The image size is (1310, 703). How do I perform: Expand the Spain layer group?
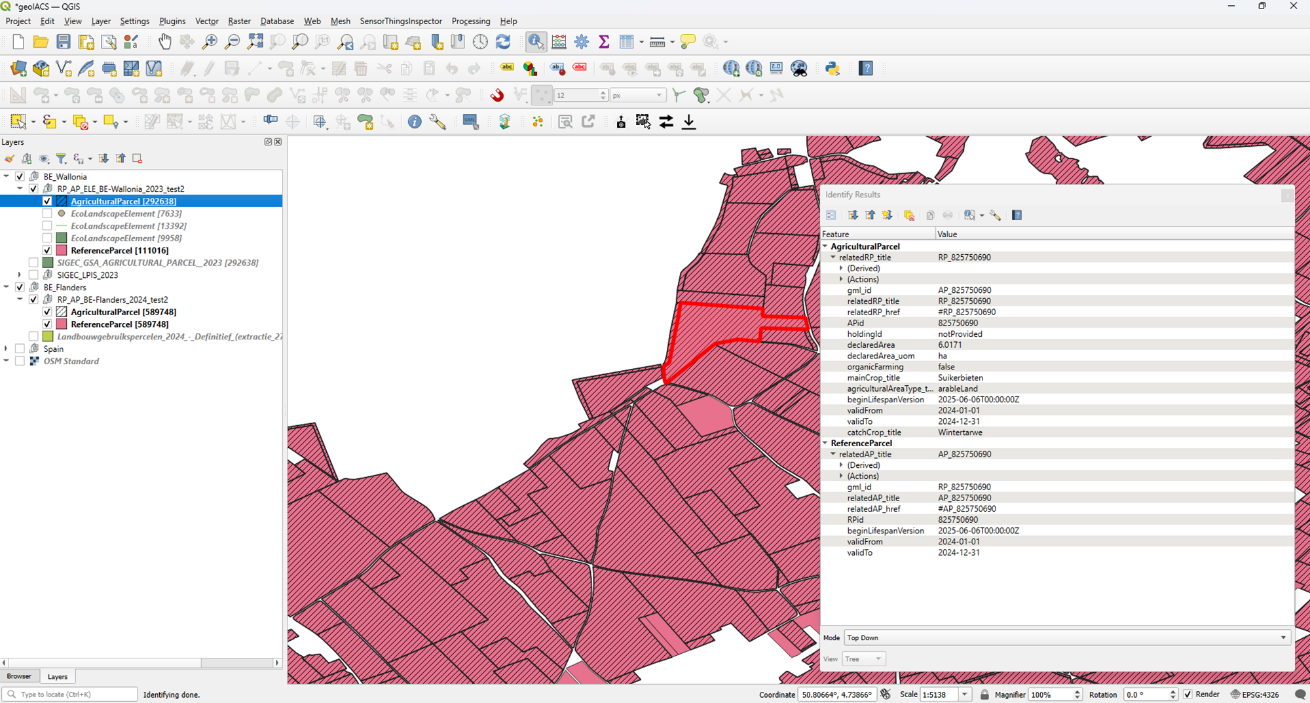[7, 349]
